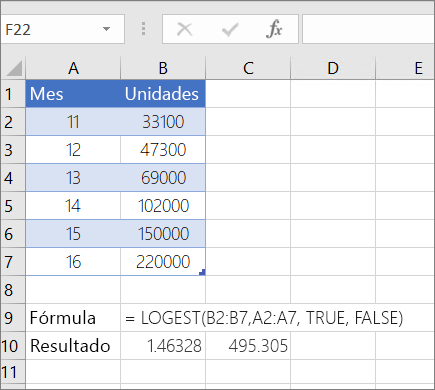Select cell containing 220000
435x390 pixels.
tap(163, 262)
